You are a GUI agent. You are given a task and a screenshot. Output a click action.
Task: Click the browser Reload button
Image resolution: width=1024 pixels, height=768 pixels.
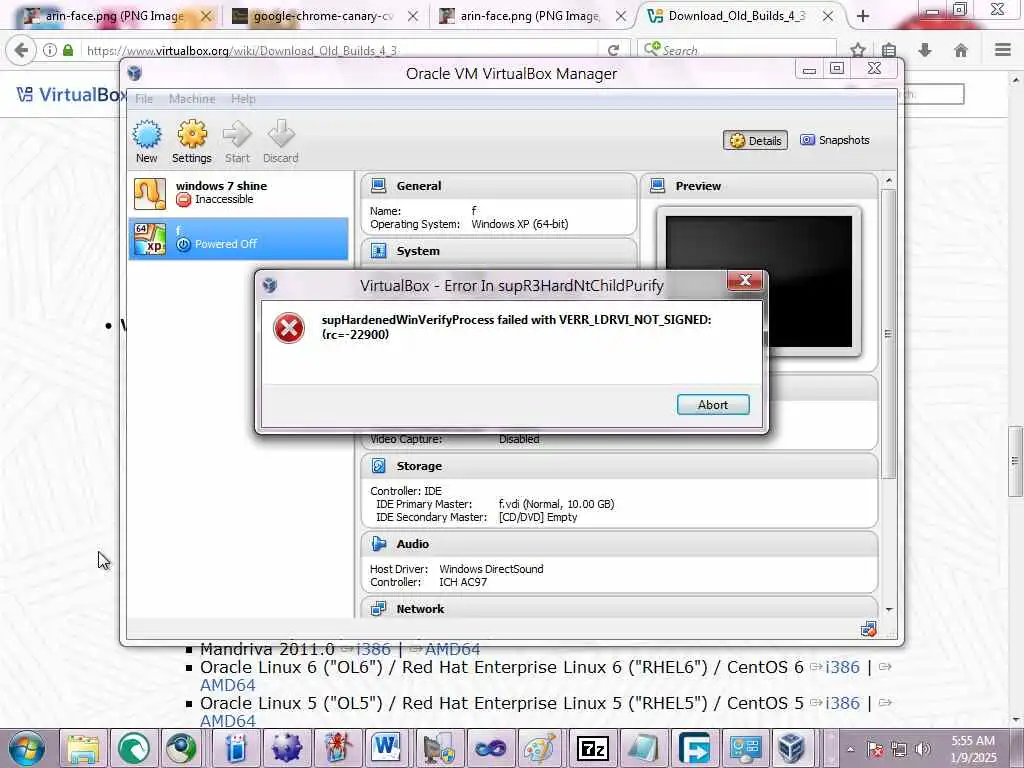click(613, 50)
